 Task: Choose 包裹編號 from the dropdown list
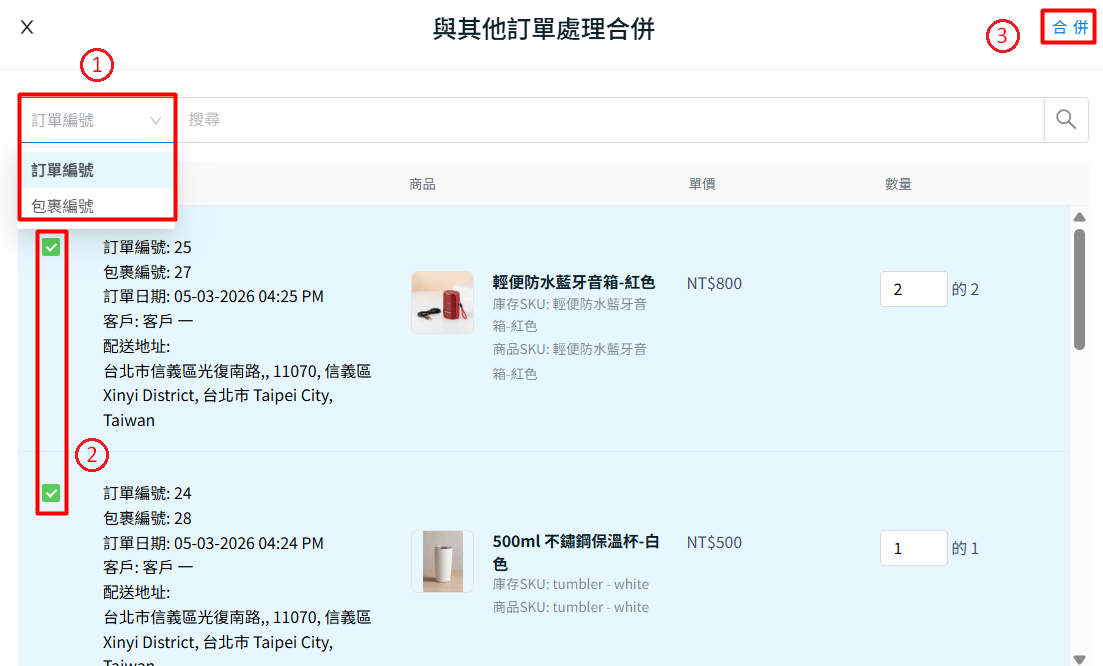[63, 206]
